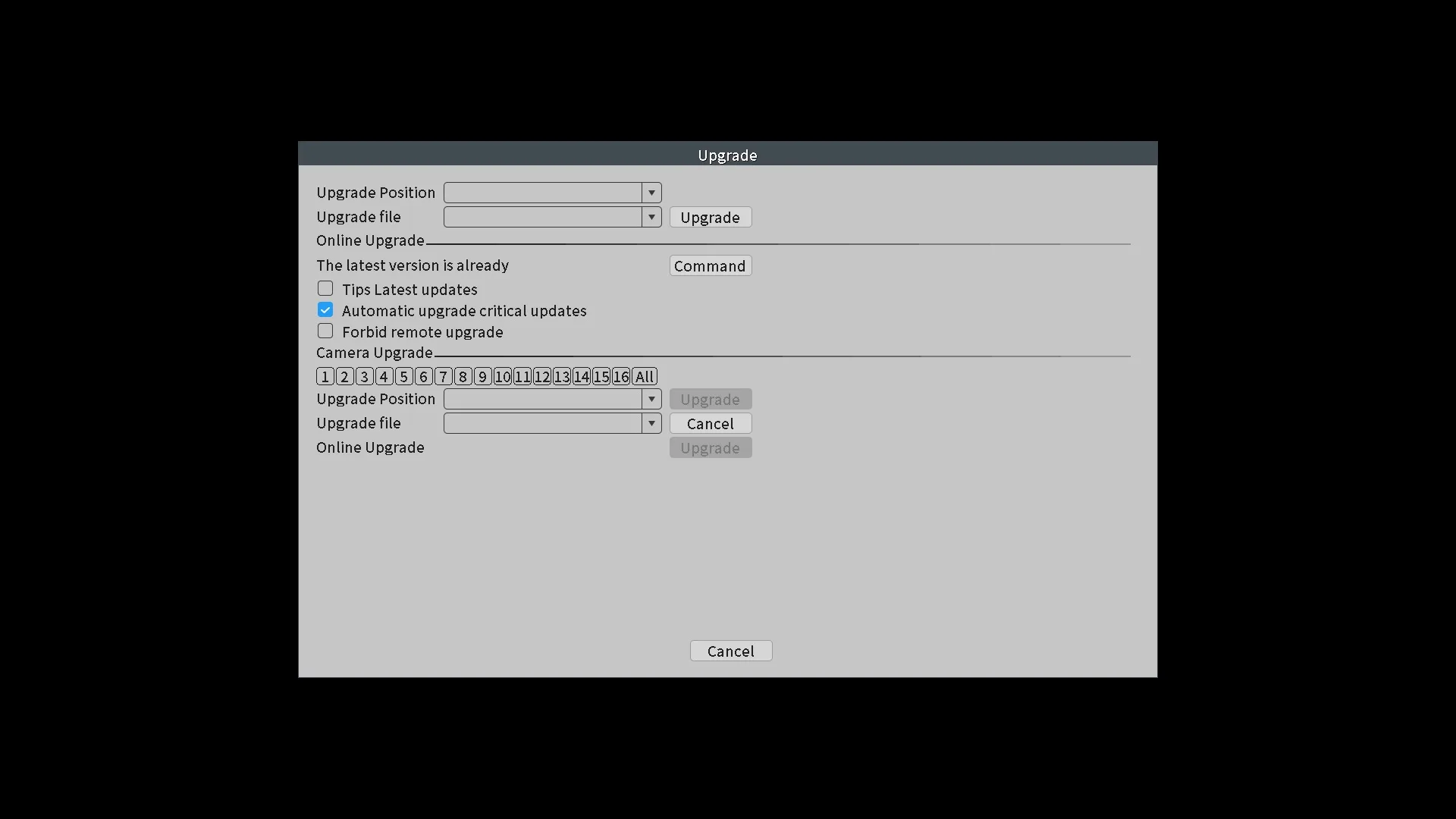Select camera channel 12 button

(x=541, y=377)
